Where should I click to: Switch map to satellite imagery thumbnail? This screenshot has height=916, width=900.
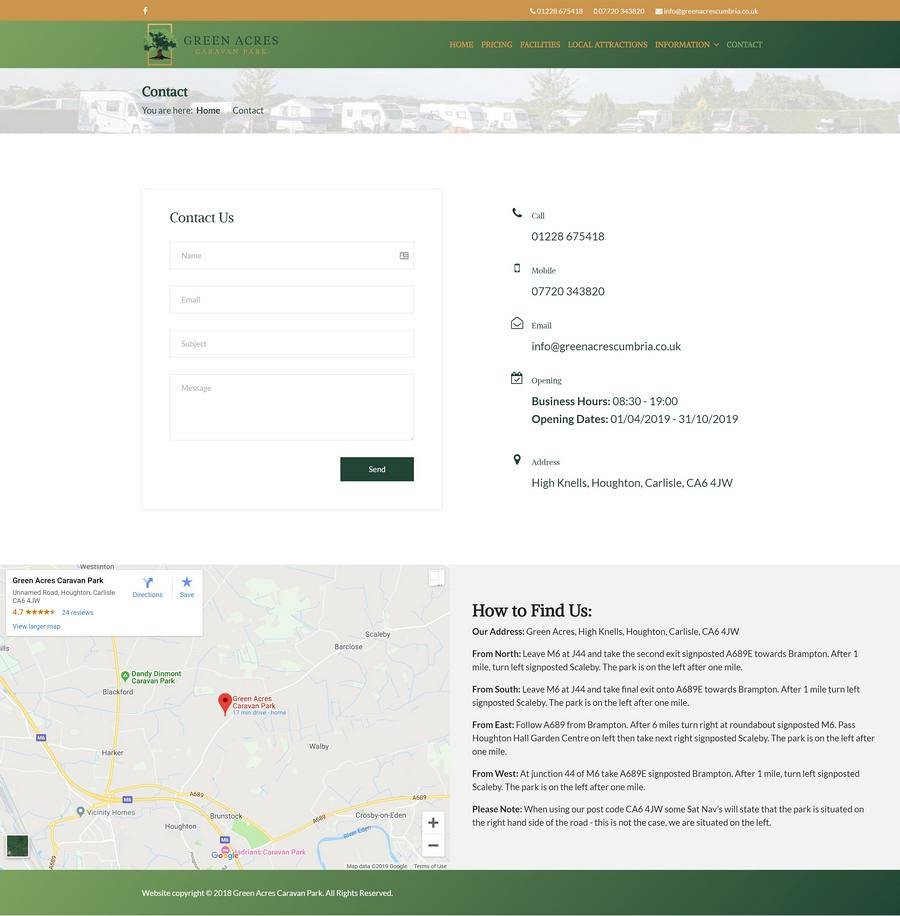point(18,846)
